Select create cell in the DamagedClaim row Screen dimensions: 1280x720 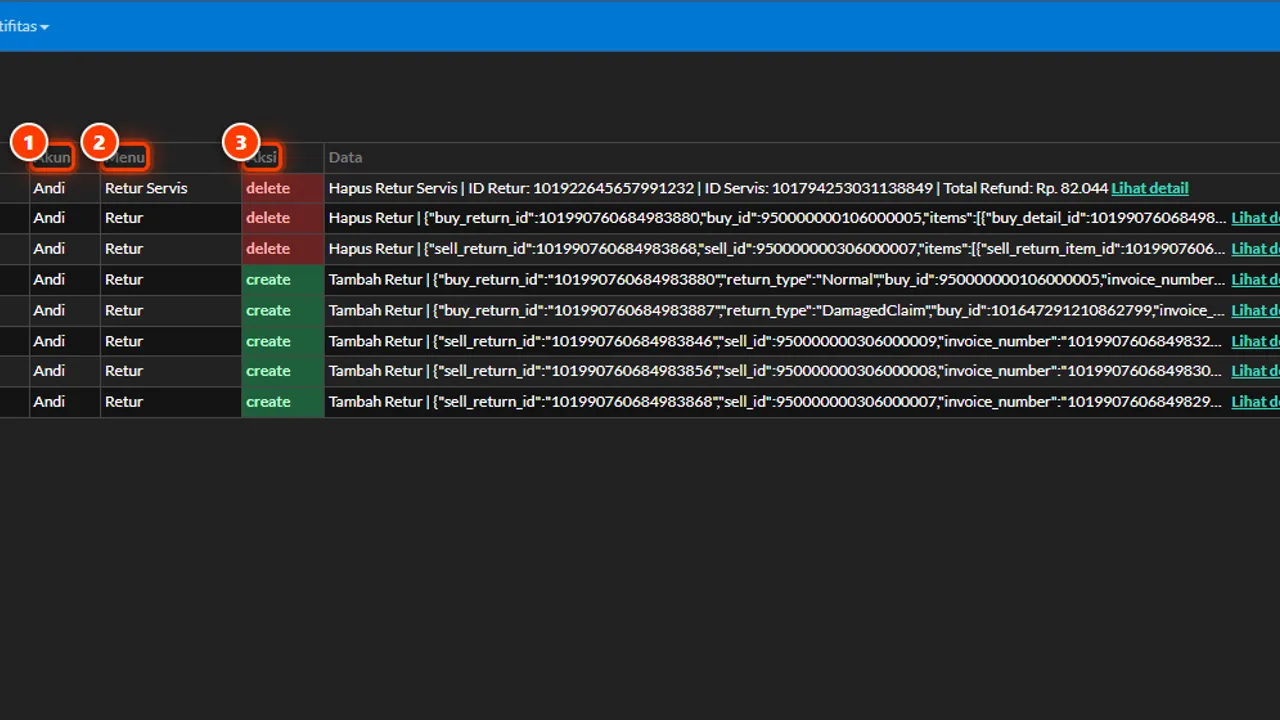(x=283, y=311)
